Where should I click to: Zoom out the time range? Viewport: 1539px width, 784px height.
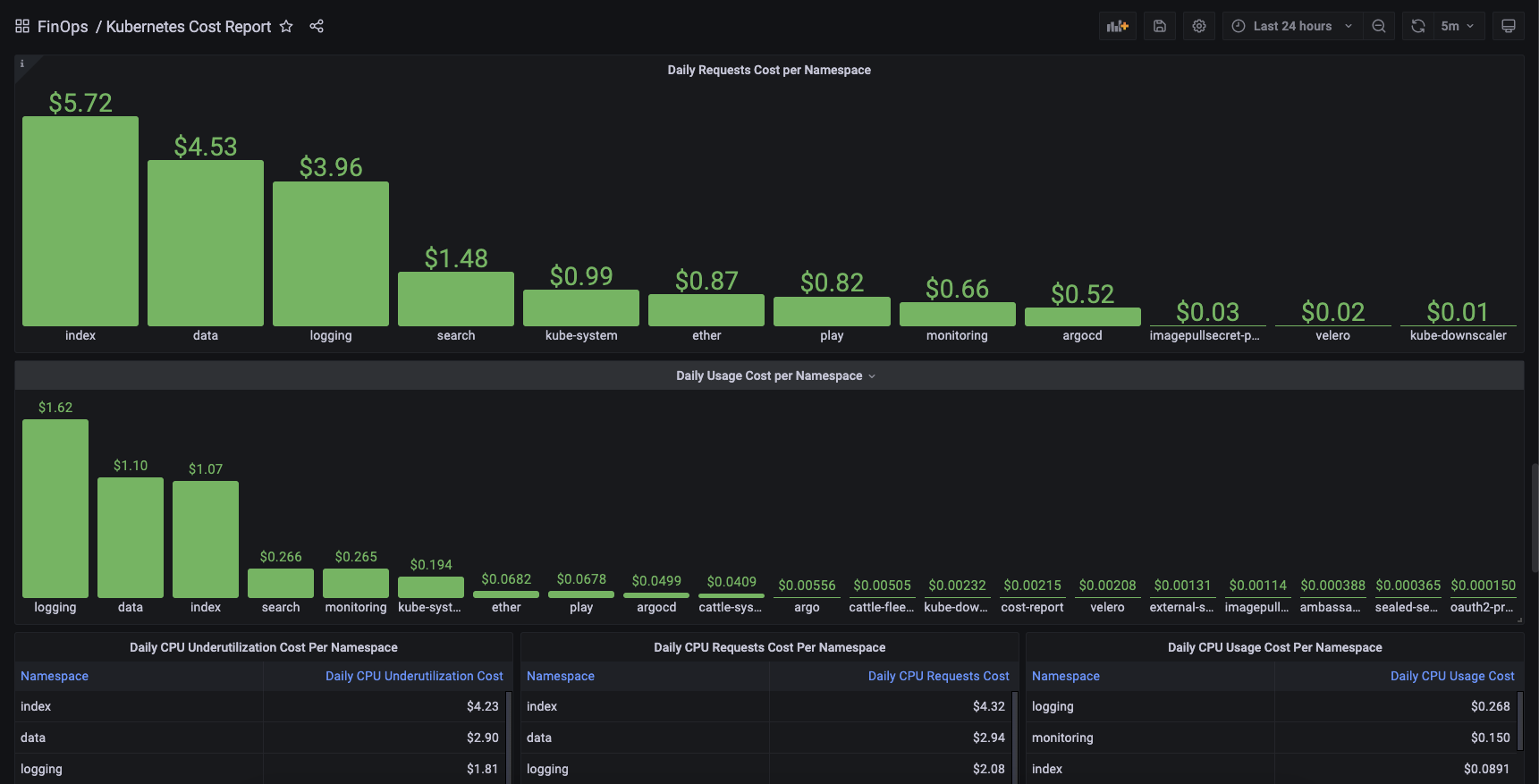(1379, 26)
